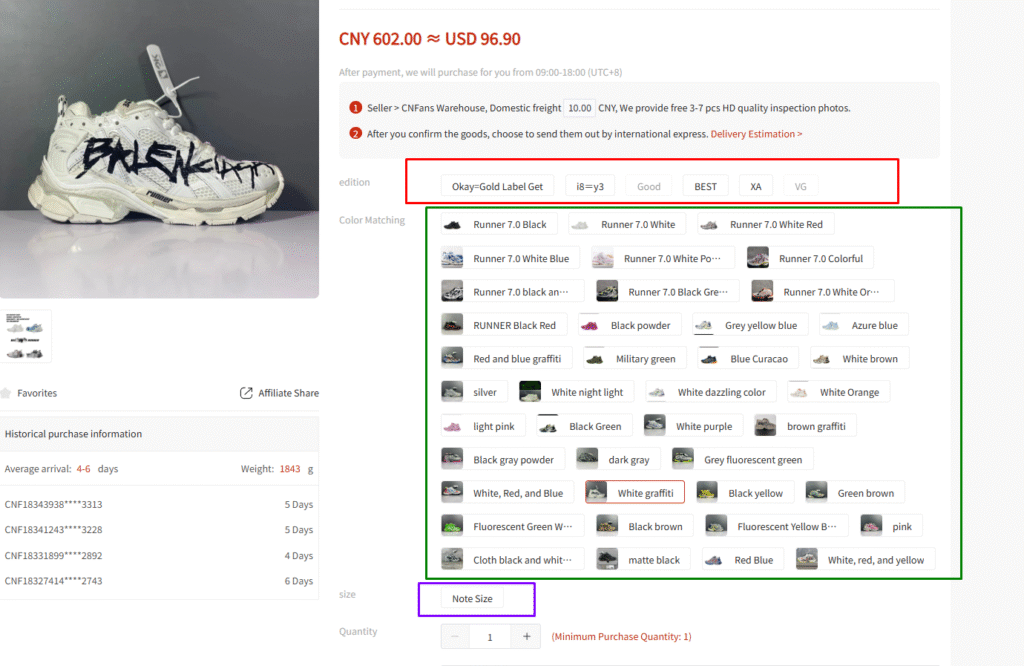Select the Note Size option

tap(472, 598)
